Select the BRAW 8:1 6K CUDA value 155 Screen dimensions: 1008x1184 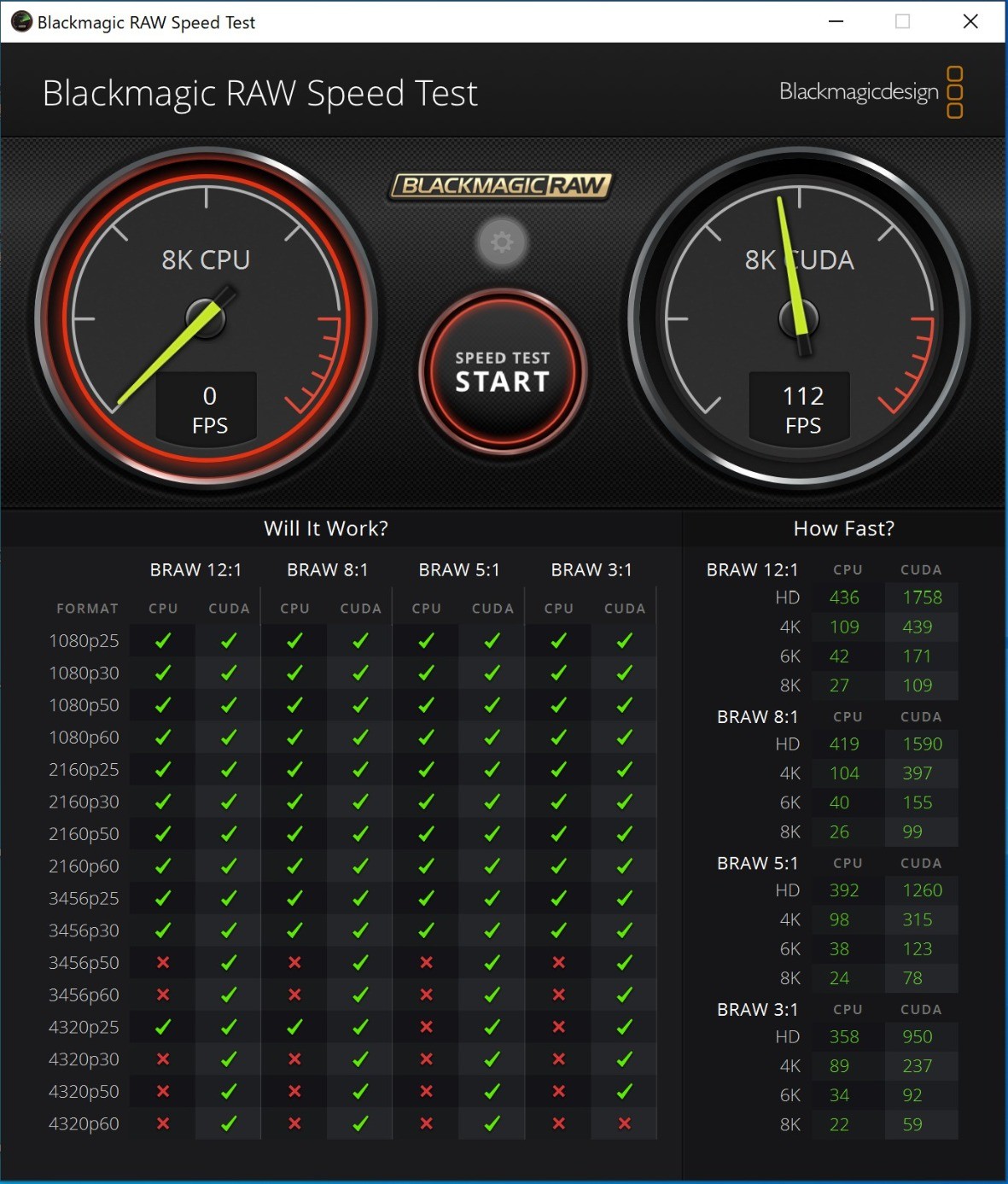[918, 802]
